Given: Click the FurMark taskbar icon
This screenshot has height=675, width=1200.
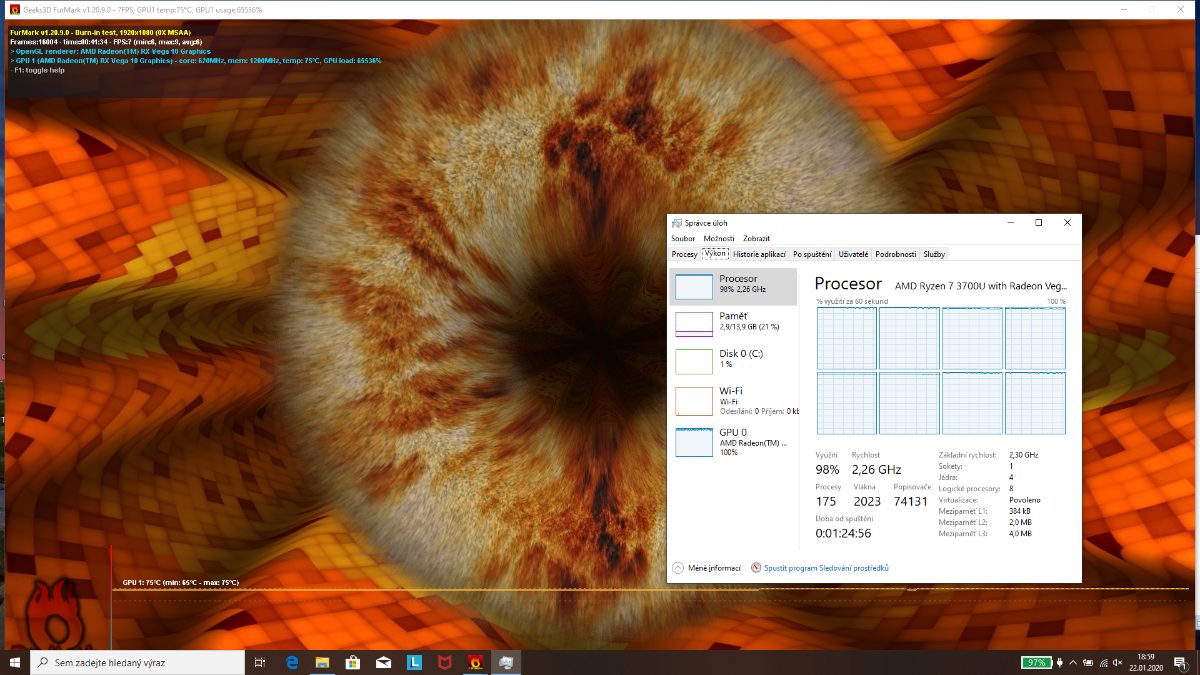Looking at the screenshot, I should pos(476,662).
